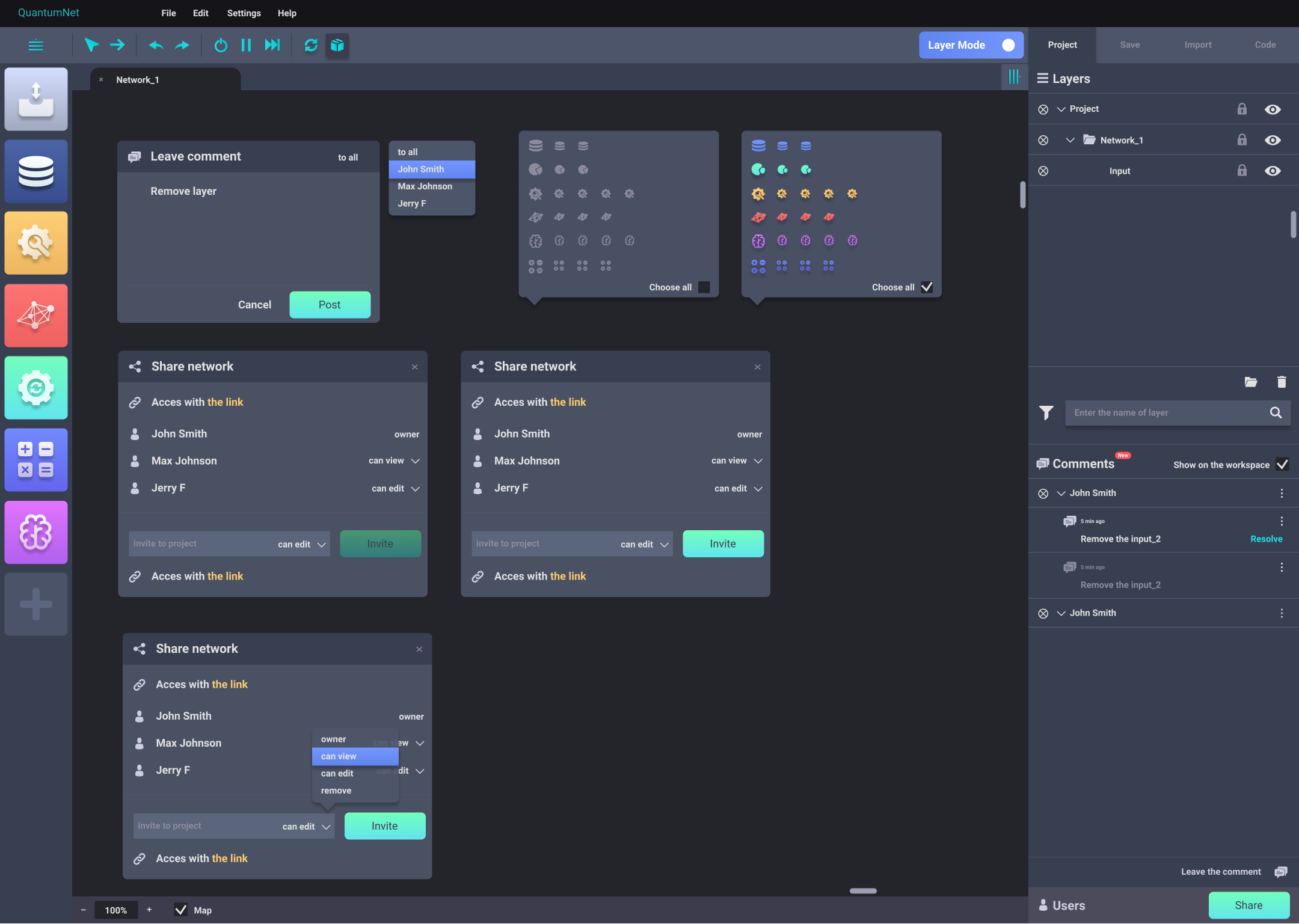The image size is (1299, 924).
Task: Click the filter funnel icon
Action: (x=1046, y=412)
